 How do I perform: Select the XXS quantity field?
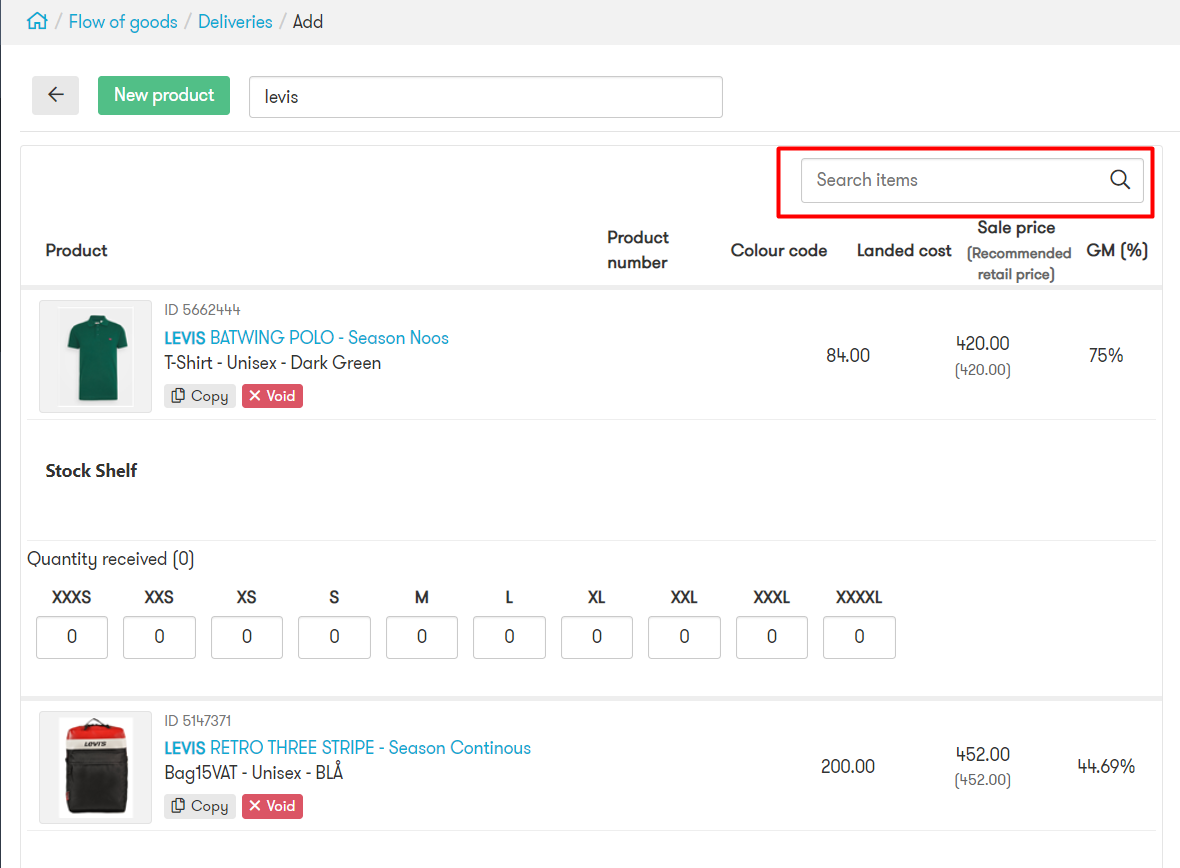coord(160,637)
